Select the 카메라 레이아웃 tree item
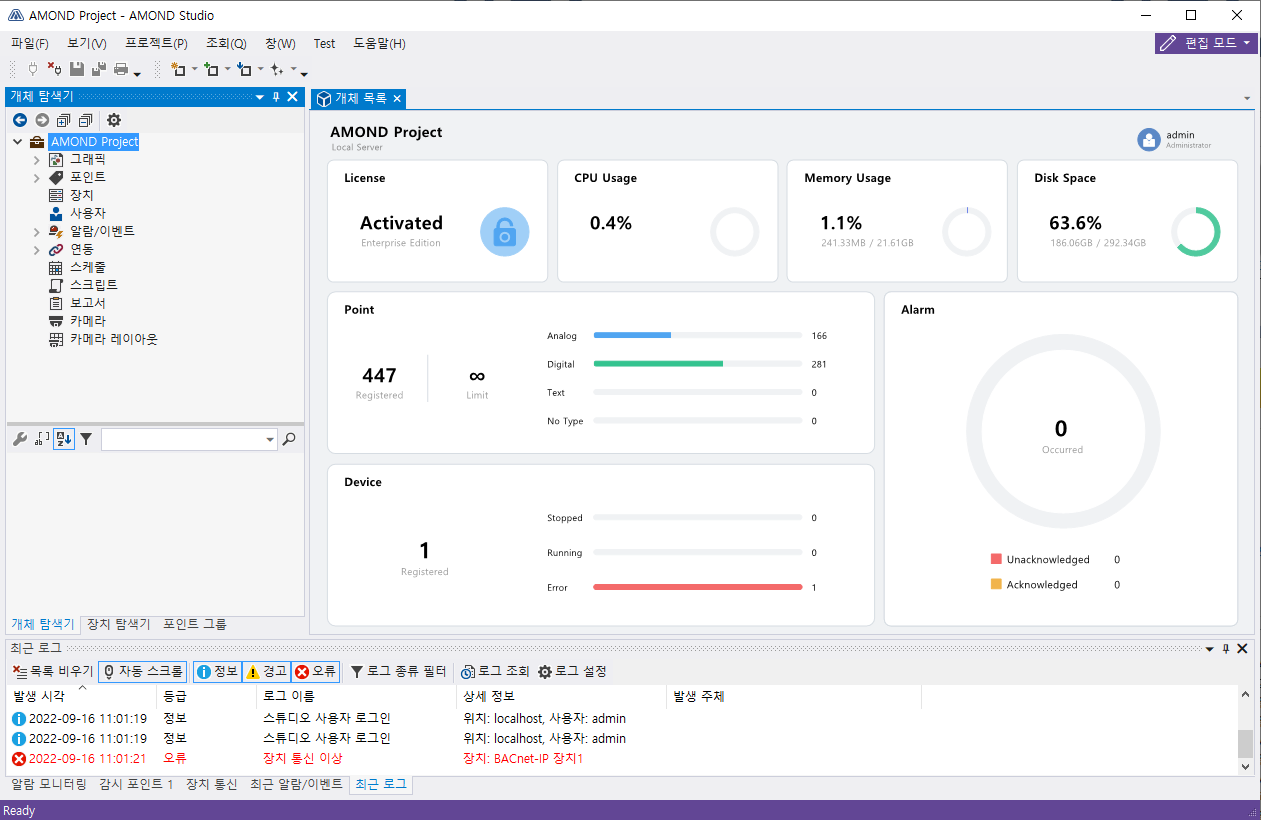The width and height of the screenshot is (1261, 820). click(113, 339)
